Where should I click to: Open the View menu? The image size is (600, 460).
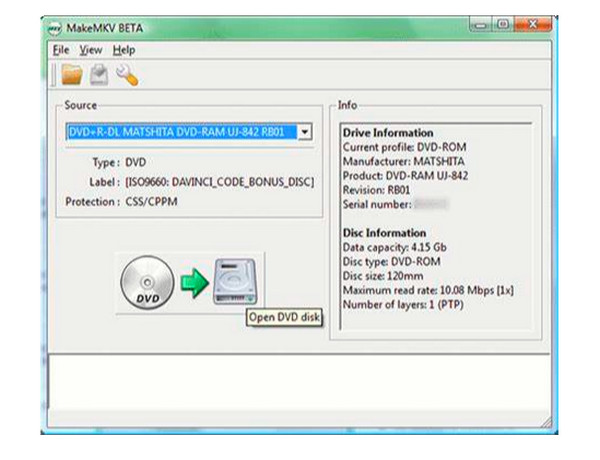(91, 50)
